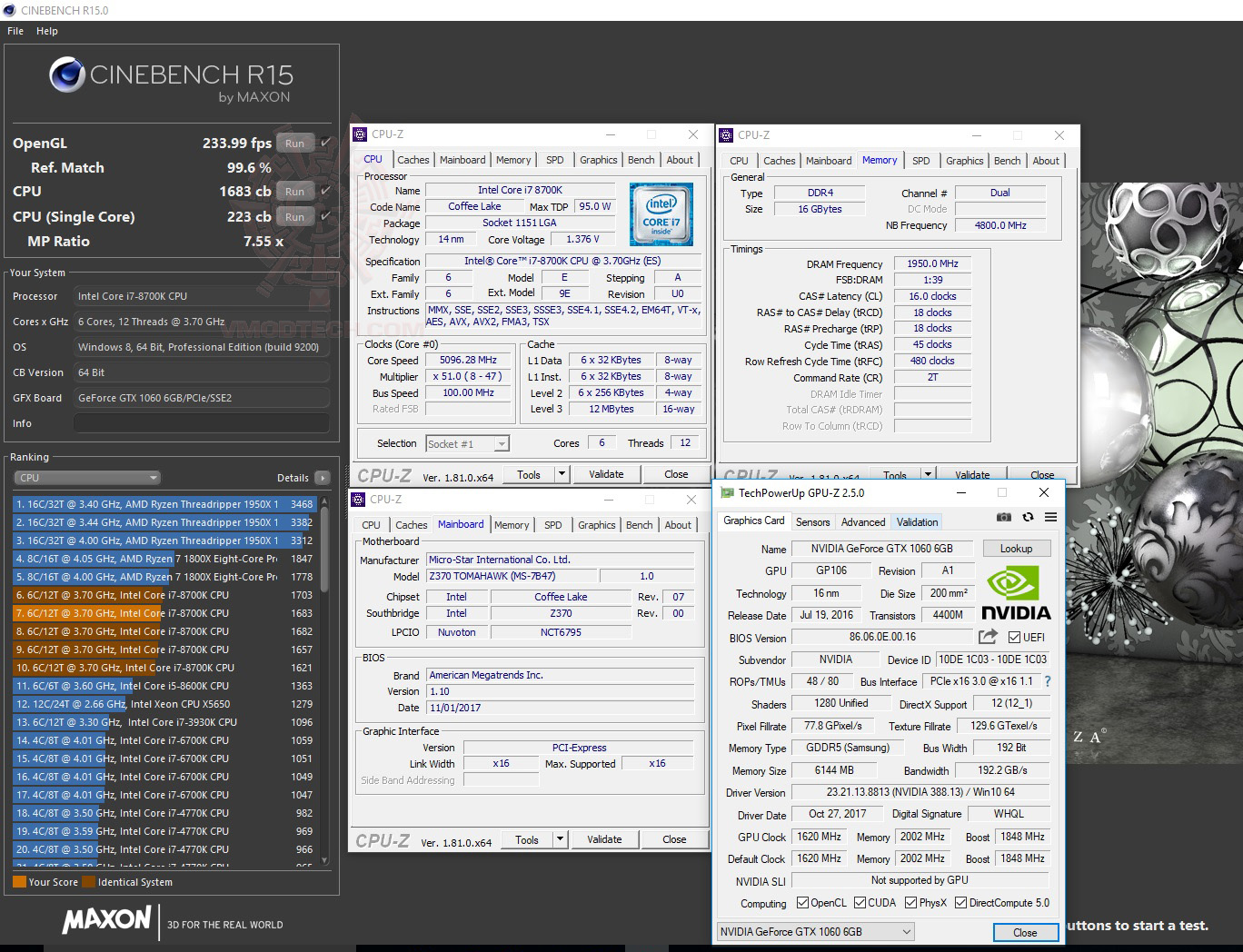Click the Bus Interface question mark icon

1047,681
